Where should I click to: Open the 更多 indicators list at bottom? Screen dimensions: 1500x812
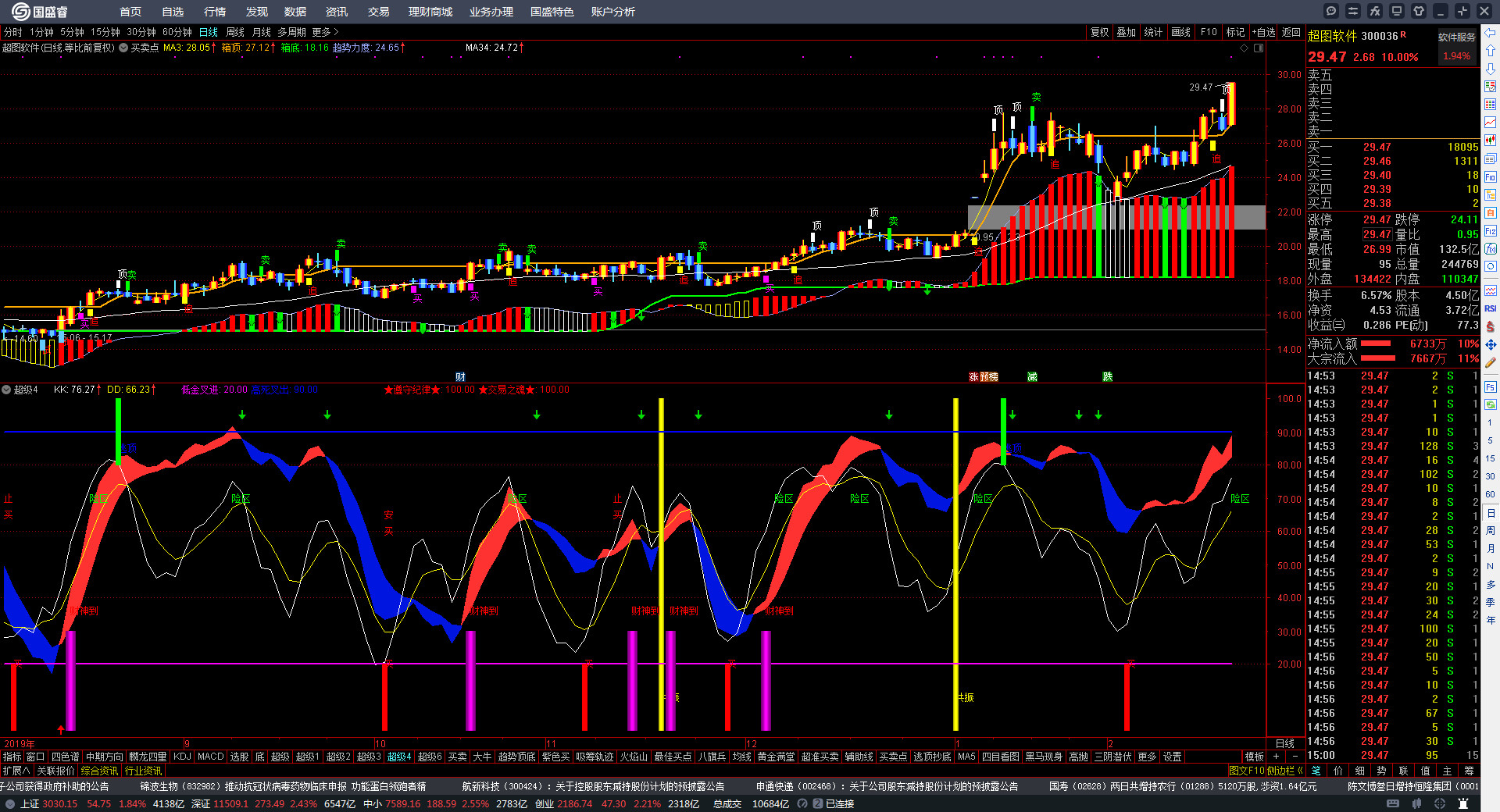(1147, 757)
